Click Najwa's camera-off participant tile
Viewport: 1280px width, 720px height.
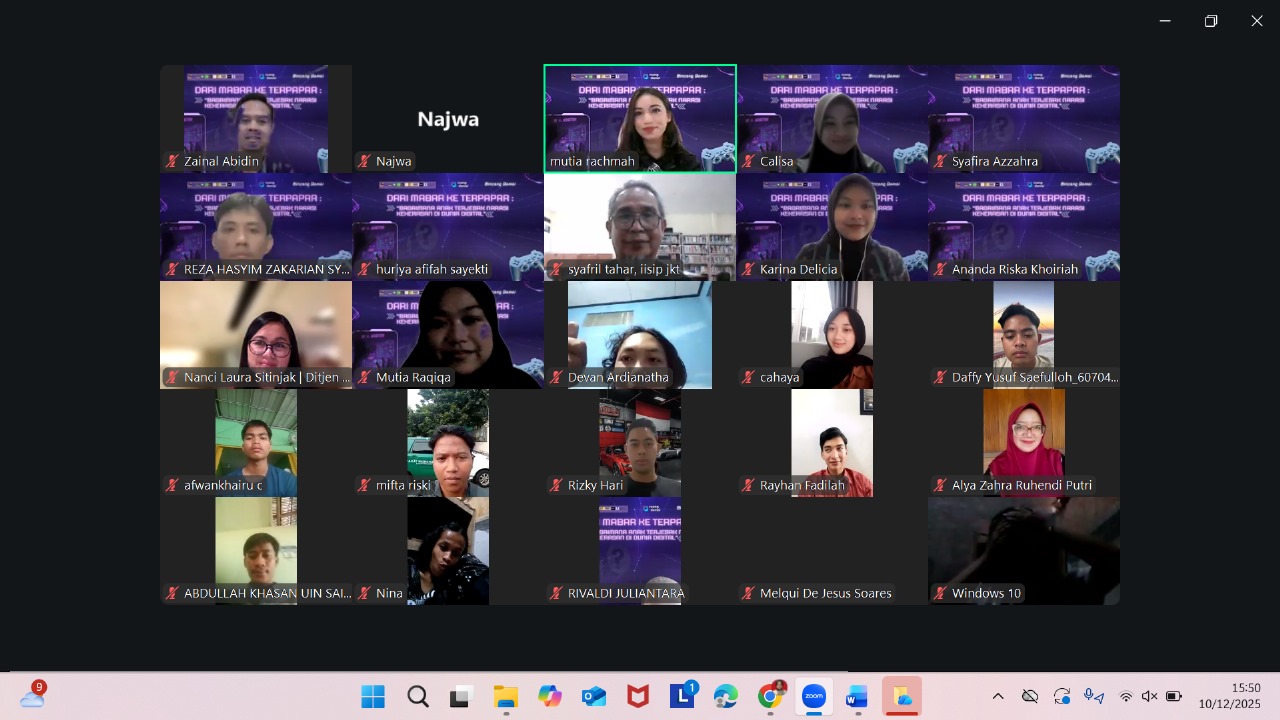[x=448, y=118]
